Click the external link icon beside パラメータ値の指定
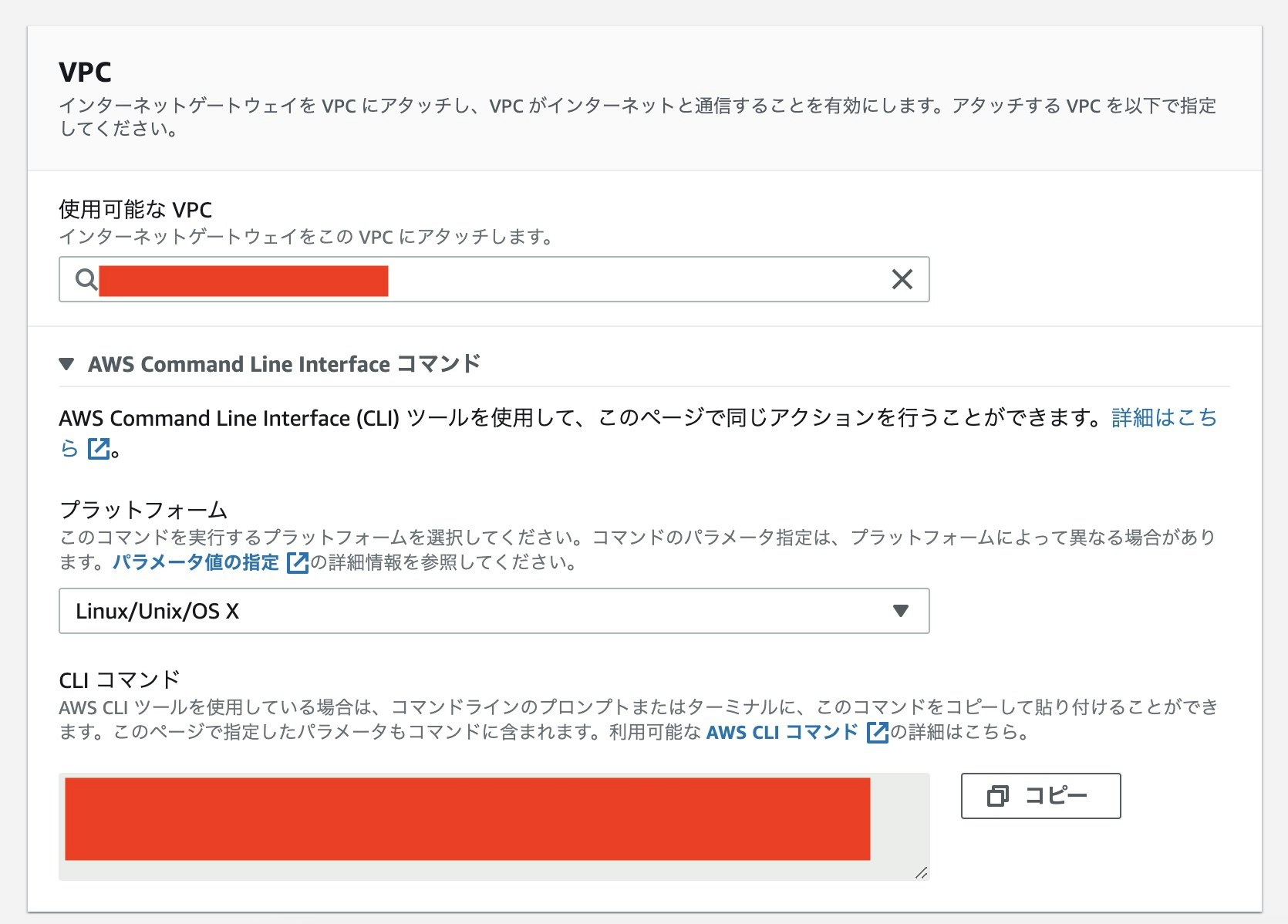Viewport: 1288px width, 924px height. (x=295, y=564)
